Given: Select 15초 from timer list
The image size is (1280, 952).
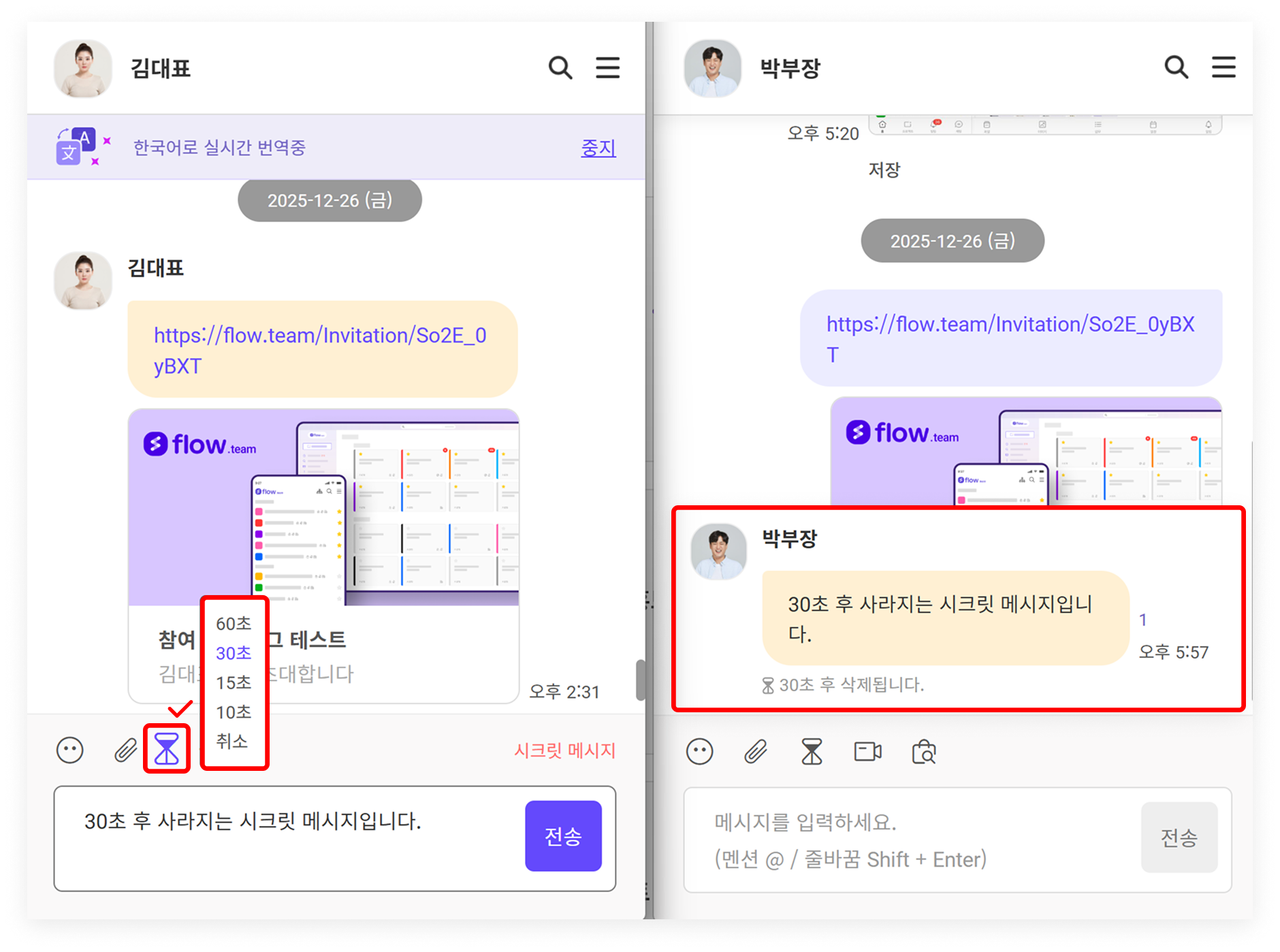Looking at the screenshot, I should click(234, 683).
